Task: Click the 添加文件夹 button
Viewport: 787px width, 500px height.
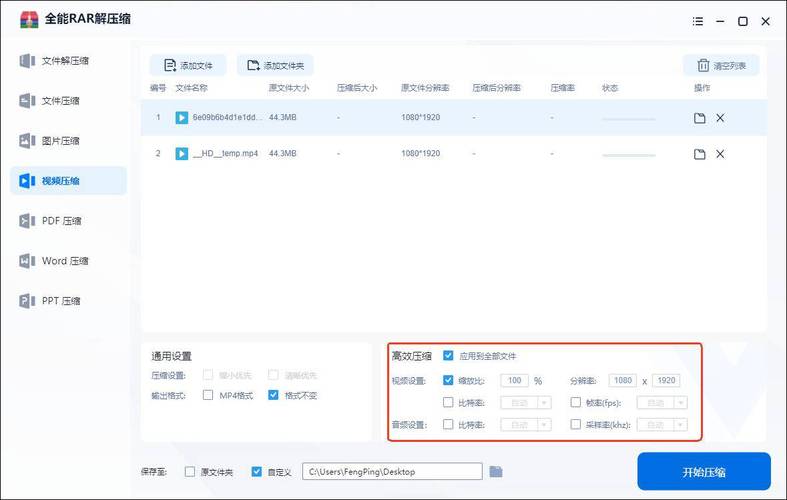Action: click(275, 65)
